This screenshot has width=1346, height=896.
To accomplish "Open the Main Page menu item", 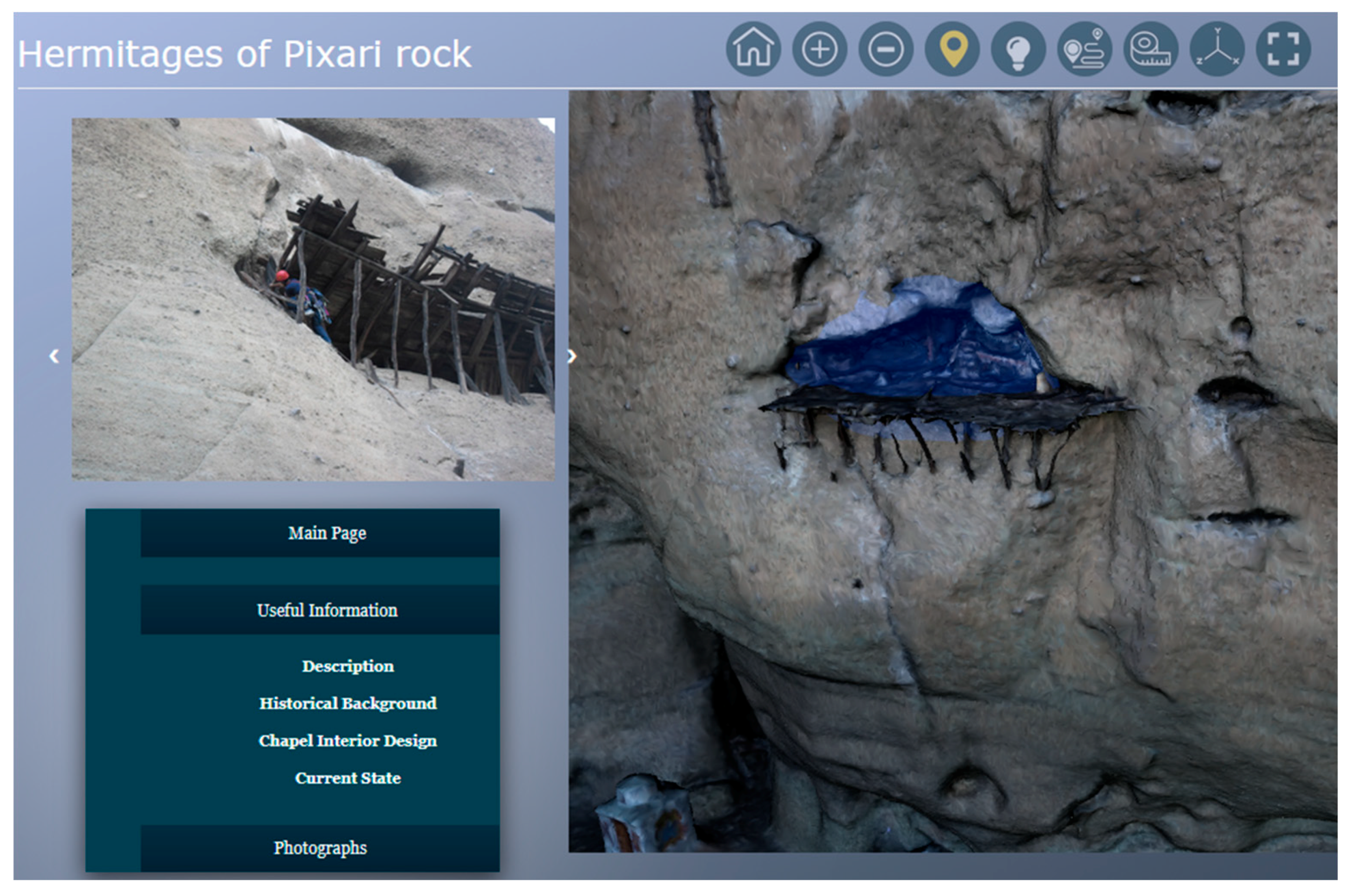I will [x=326, y=532].
